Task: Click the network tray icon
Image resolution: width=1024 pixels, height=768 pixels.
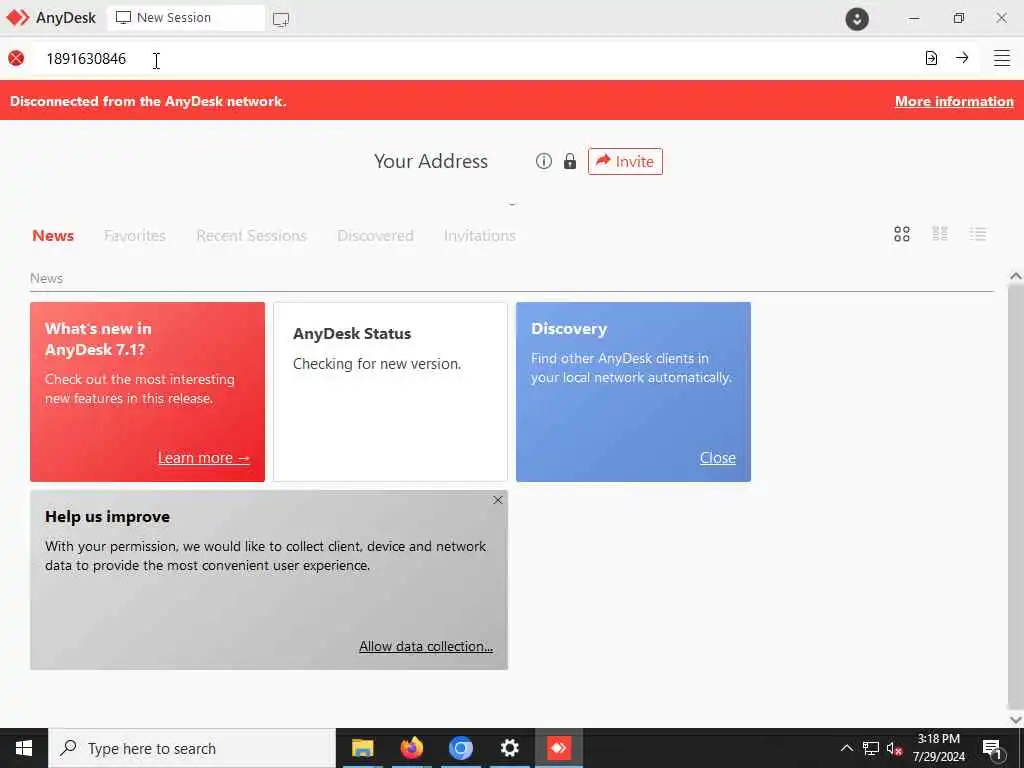Action: (871, 748)
